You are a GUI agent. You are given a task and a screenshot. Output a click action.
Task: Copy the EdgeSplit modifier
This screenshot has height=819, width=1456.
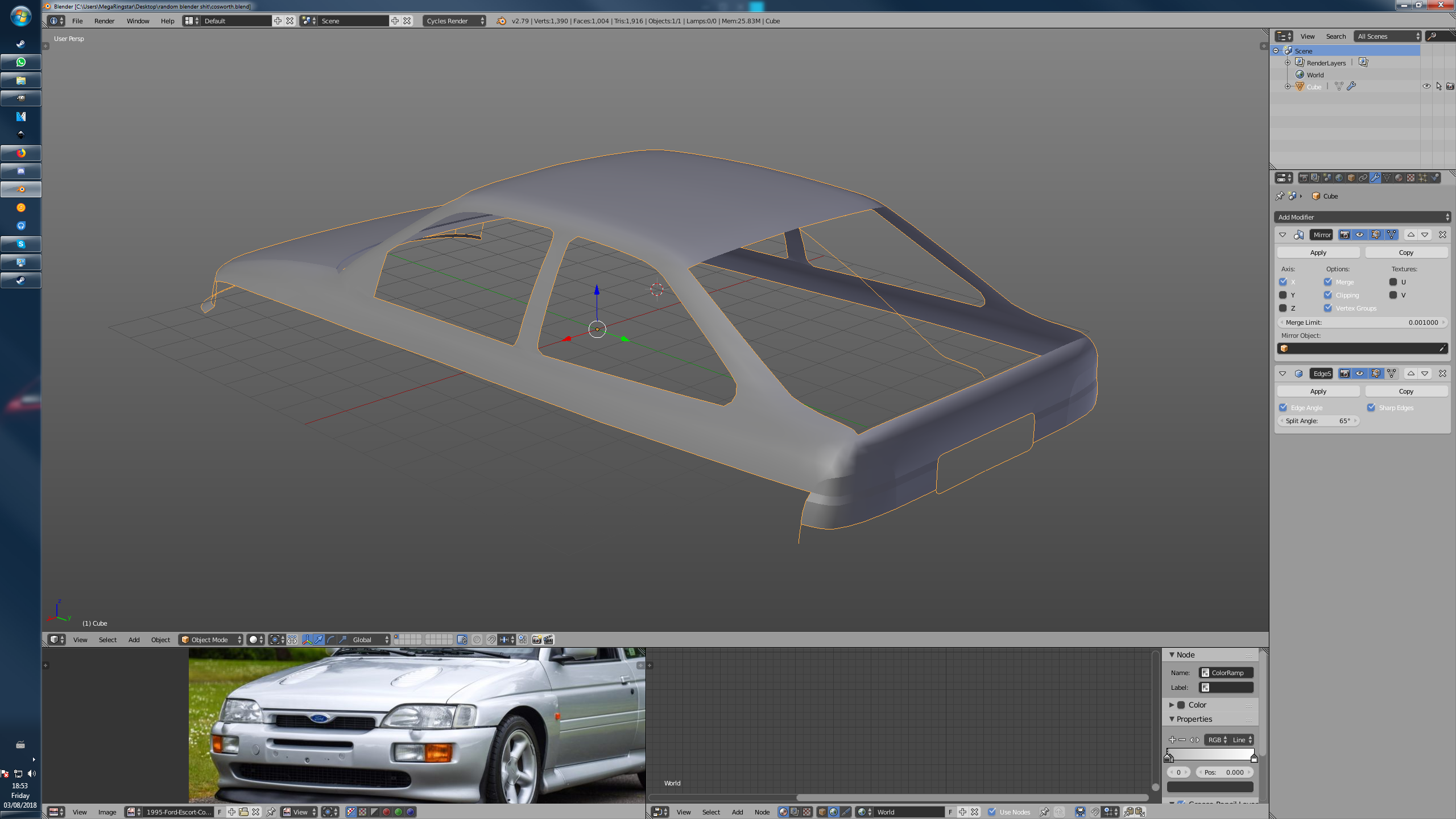coord(1406,391)
